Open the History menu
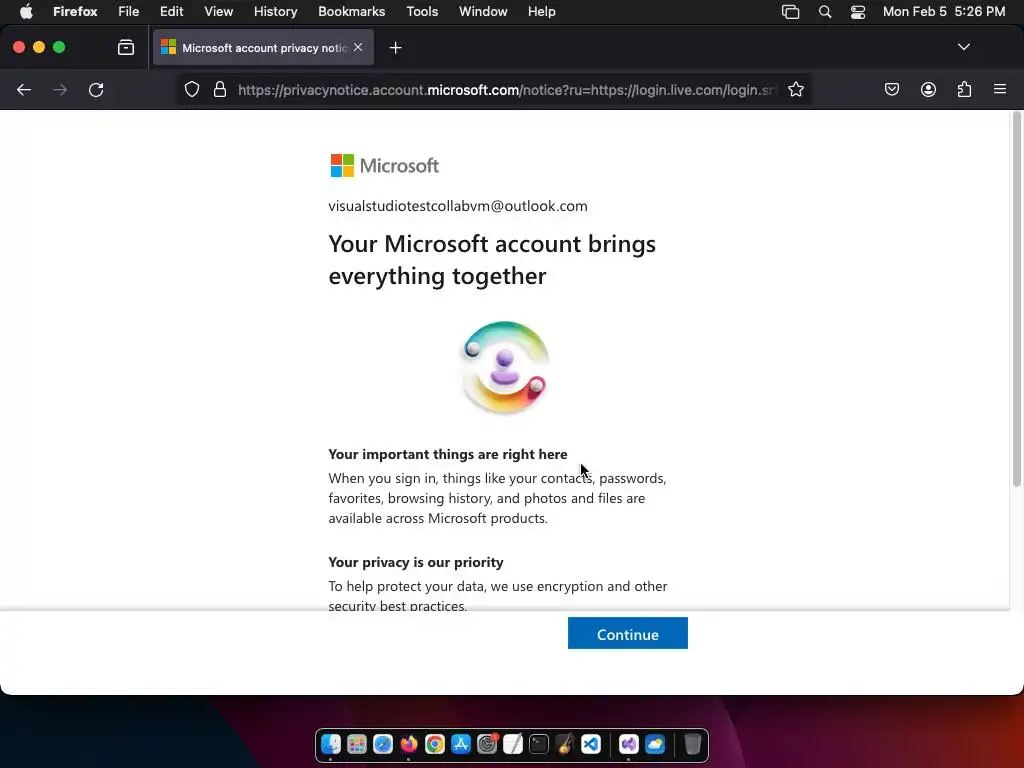The image size is (1024, 768). (x=275, y=11)
